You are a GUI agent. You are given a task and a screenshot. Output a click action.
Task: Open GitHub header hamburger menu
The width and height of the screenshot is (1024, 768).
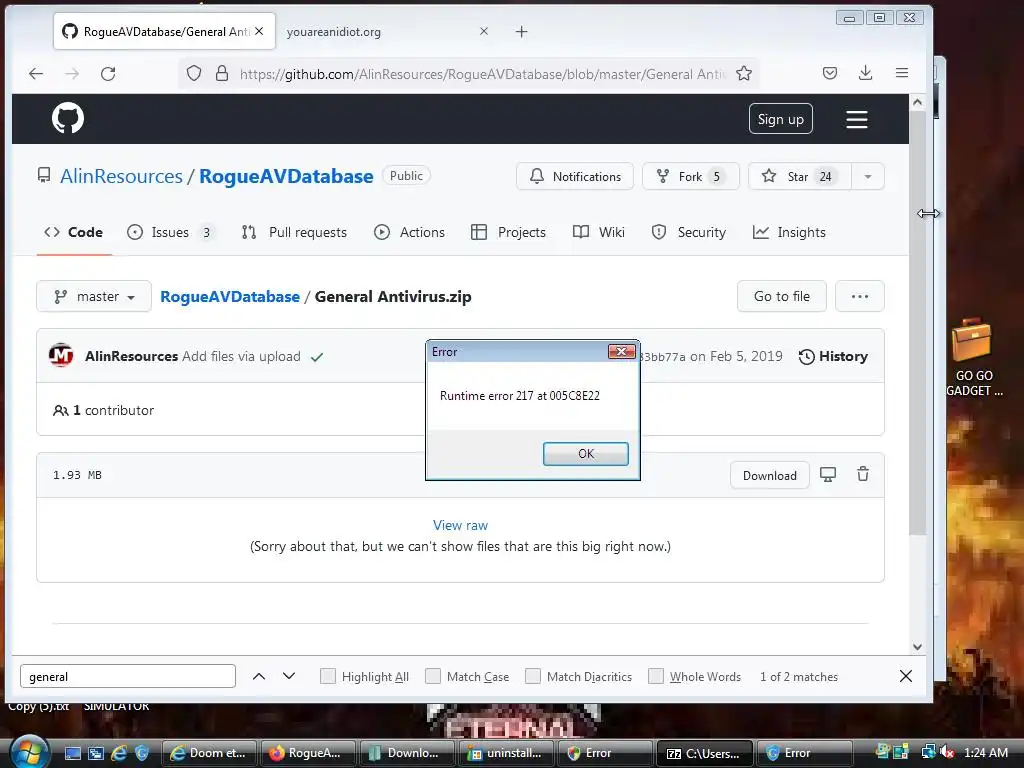857,119
